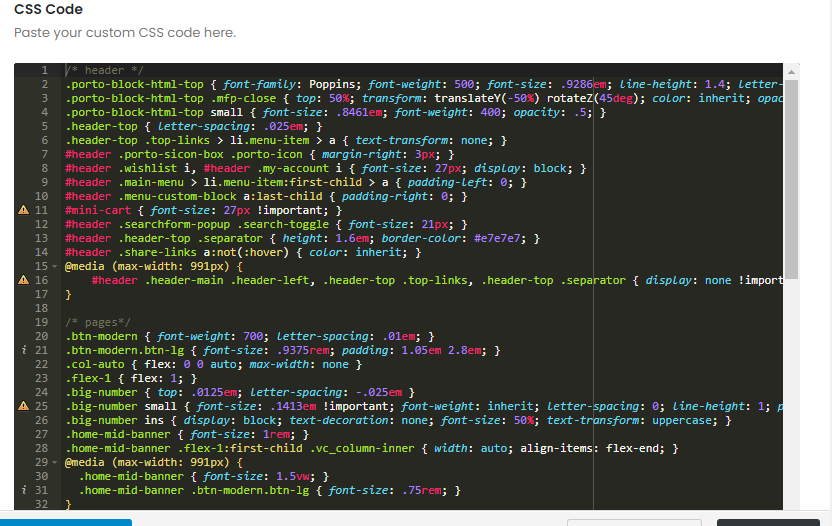Click '.menu-custom-block' on line 10
Image resolution: width=832 pixels, height=526 pixels.
pos(177,196)
